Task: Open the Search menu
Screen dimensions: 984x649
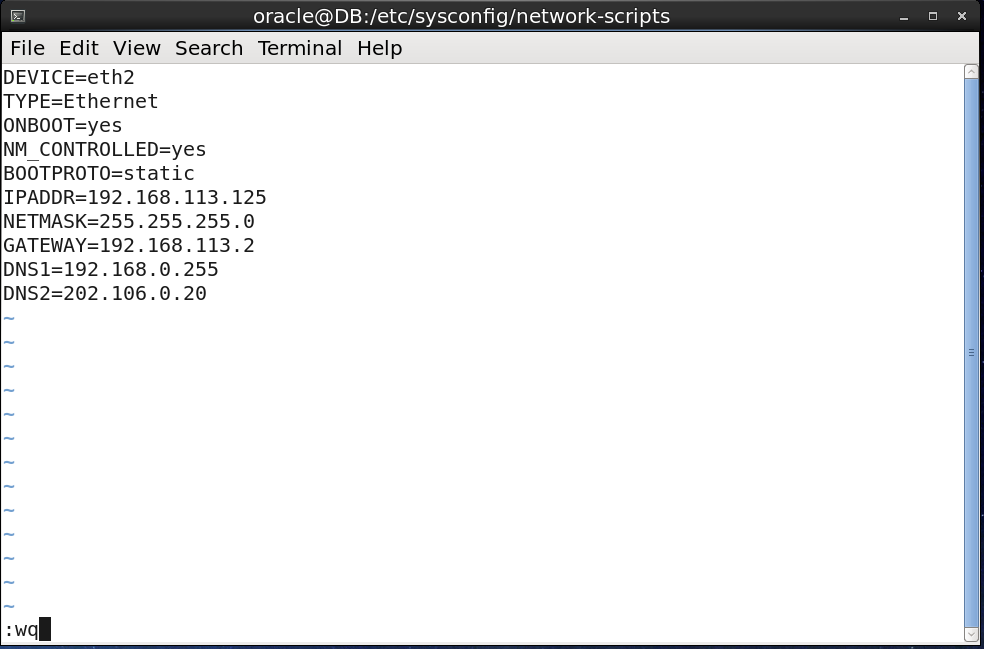Action: [x=209, y=48]
